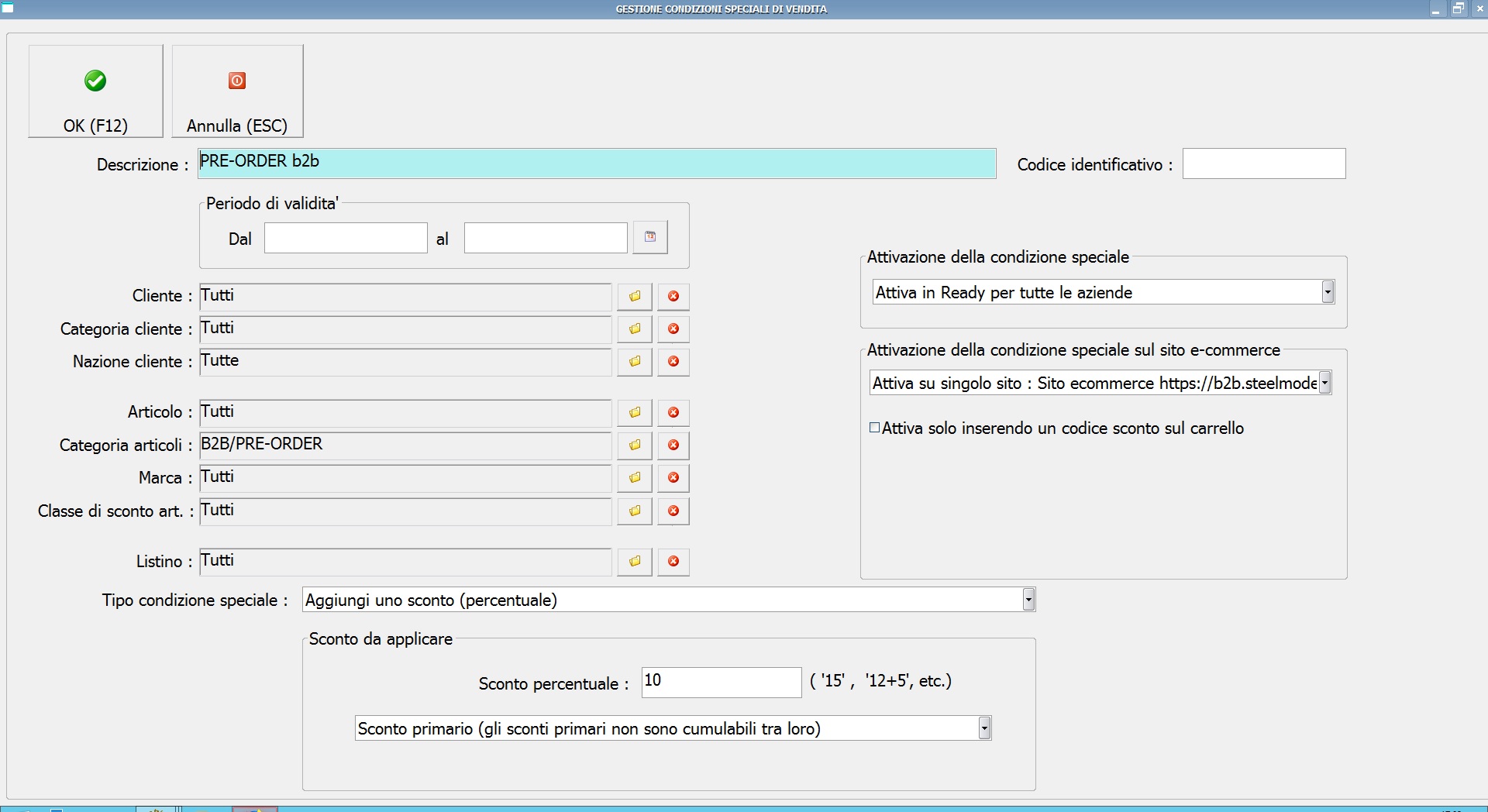
Task: Open the calendar picker for validity period
Action: click(650, 237)
